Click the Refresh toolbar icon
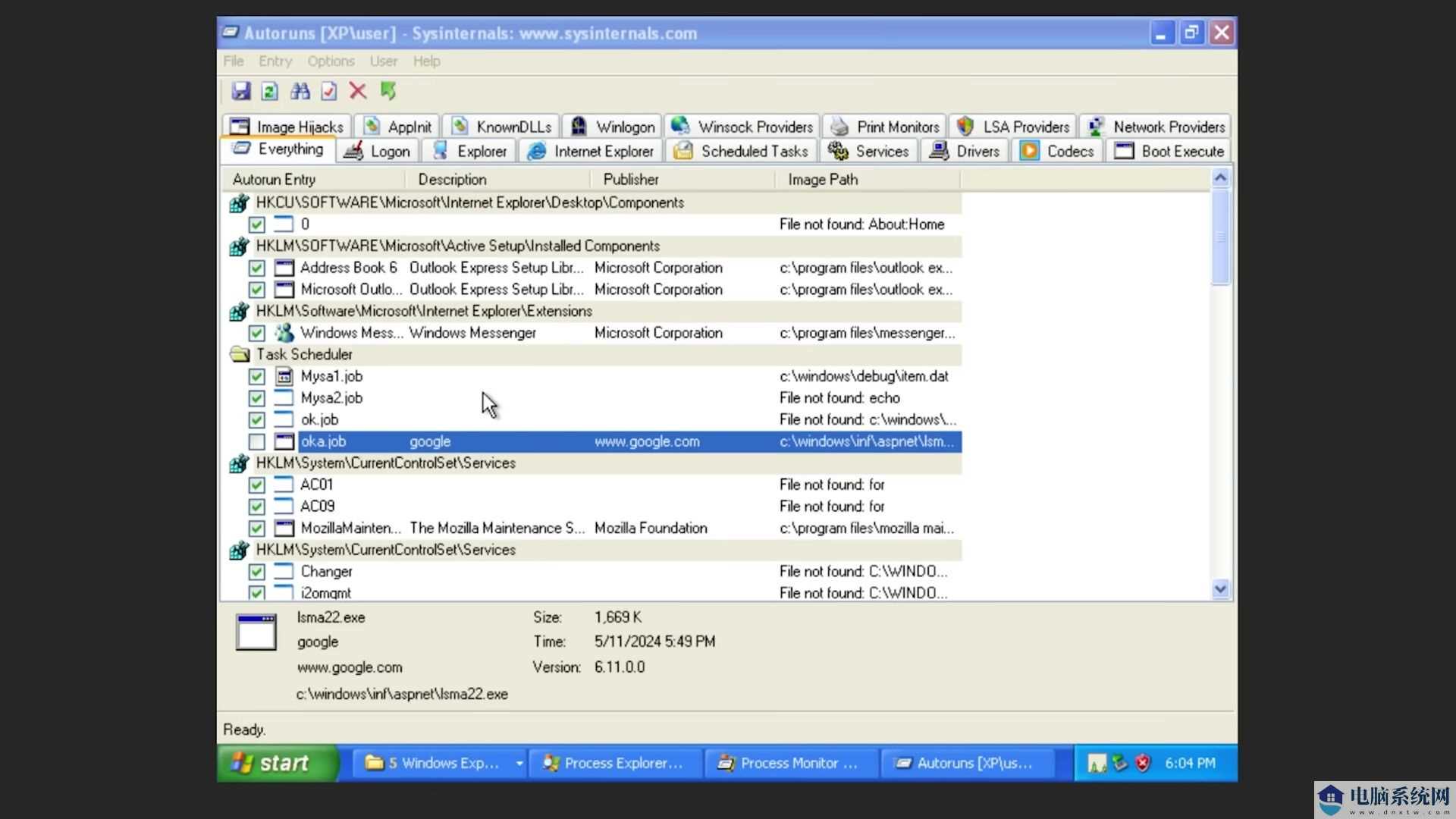The height and width of the screenshot is (819, 1456). [270, 91]
